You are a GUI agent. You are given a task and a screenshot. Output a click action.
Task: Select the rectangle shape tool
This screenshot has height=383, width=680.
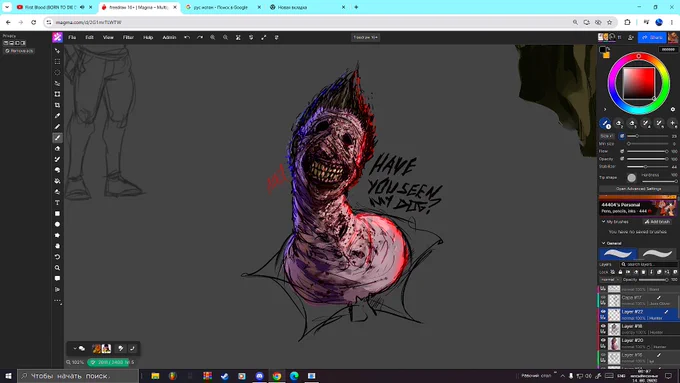(x=57, y=213)
